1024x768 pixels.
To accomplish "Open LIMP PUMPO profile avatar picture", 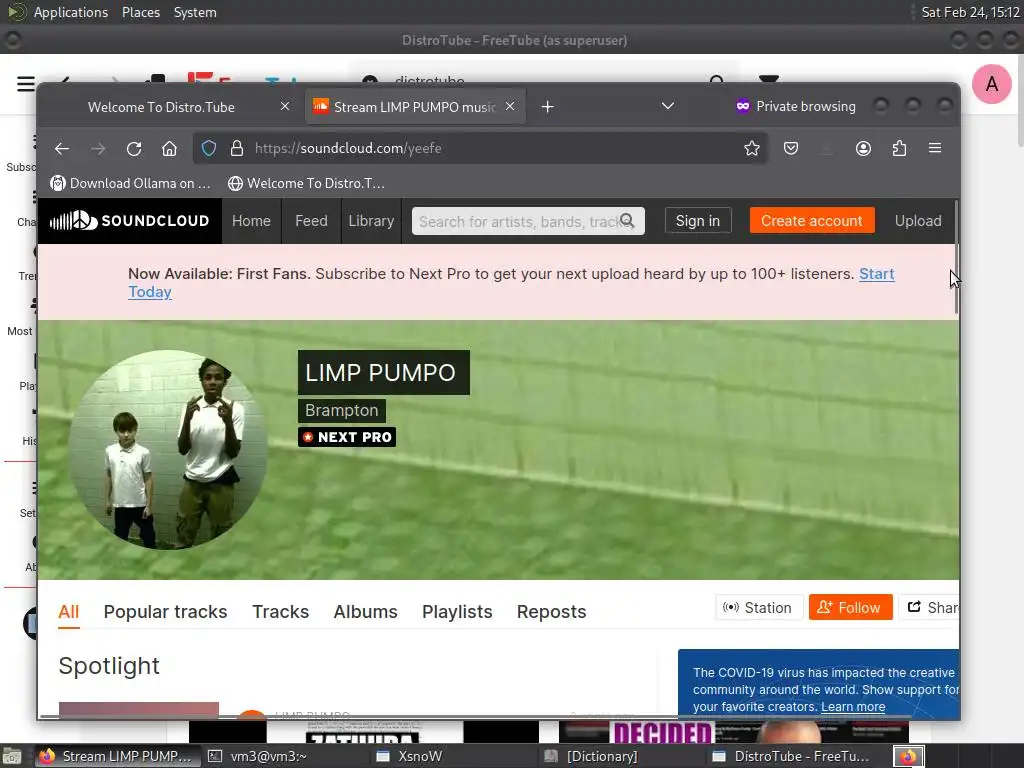I will tap(168, 449).
